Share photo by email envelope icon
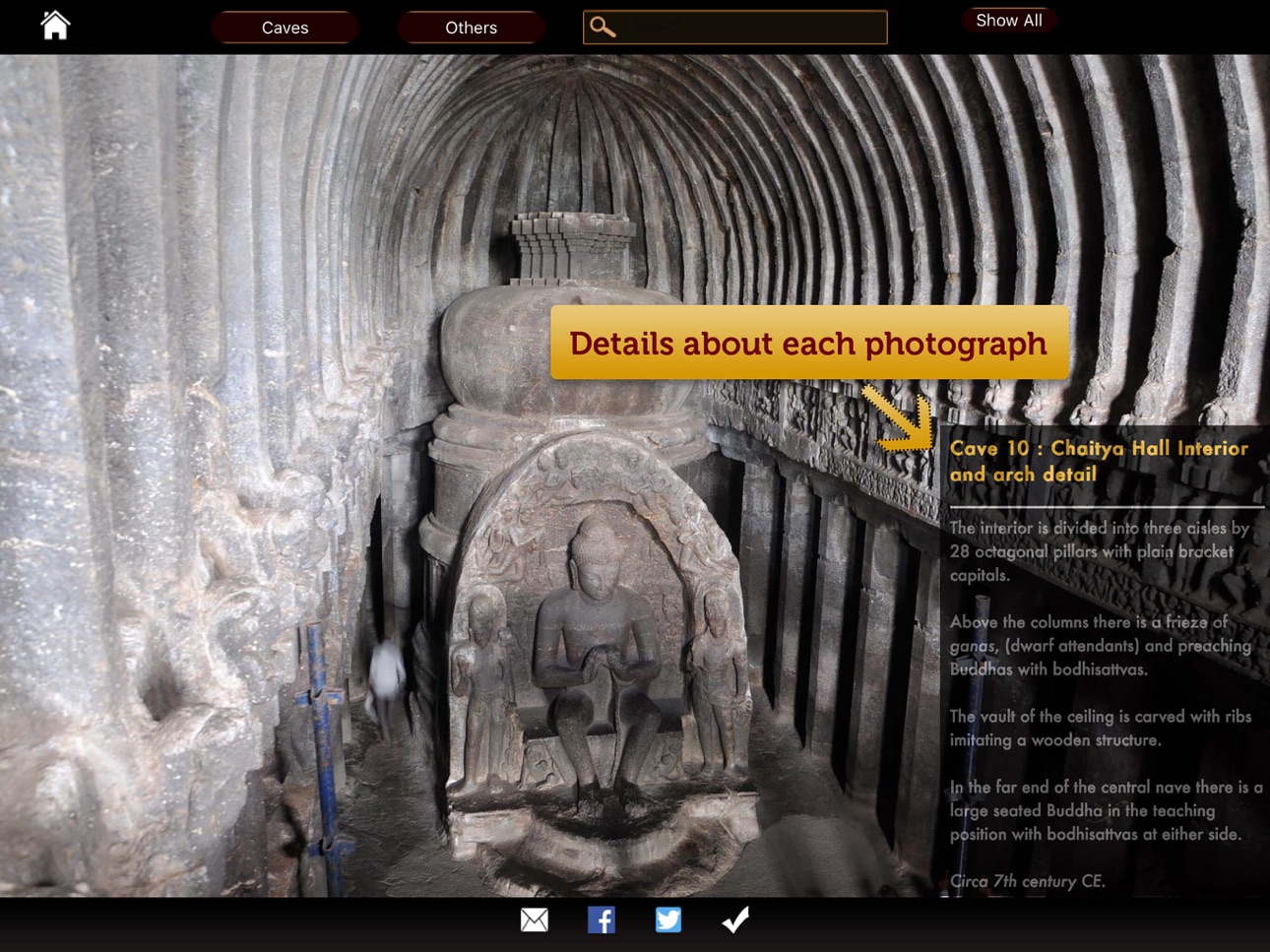1270x952 pixels. [535, 920]
